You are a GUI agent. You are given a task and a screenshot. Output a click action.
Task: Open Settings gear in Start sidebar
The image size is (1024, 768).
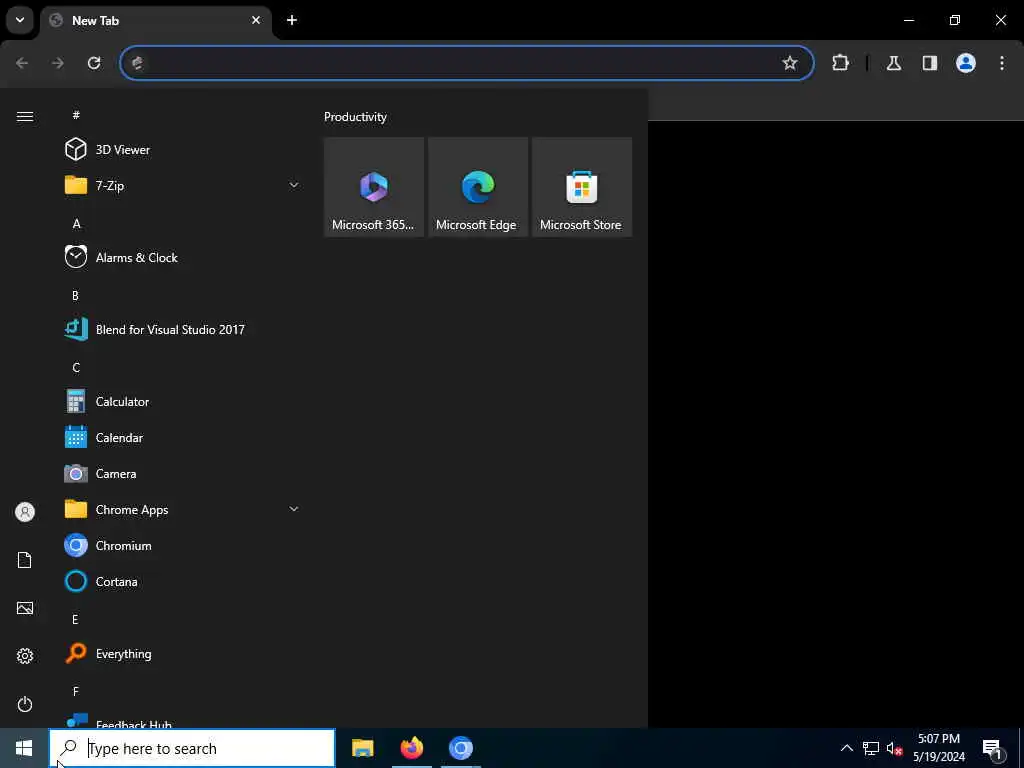point(25,656)
